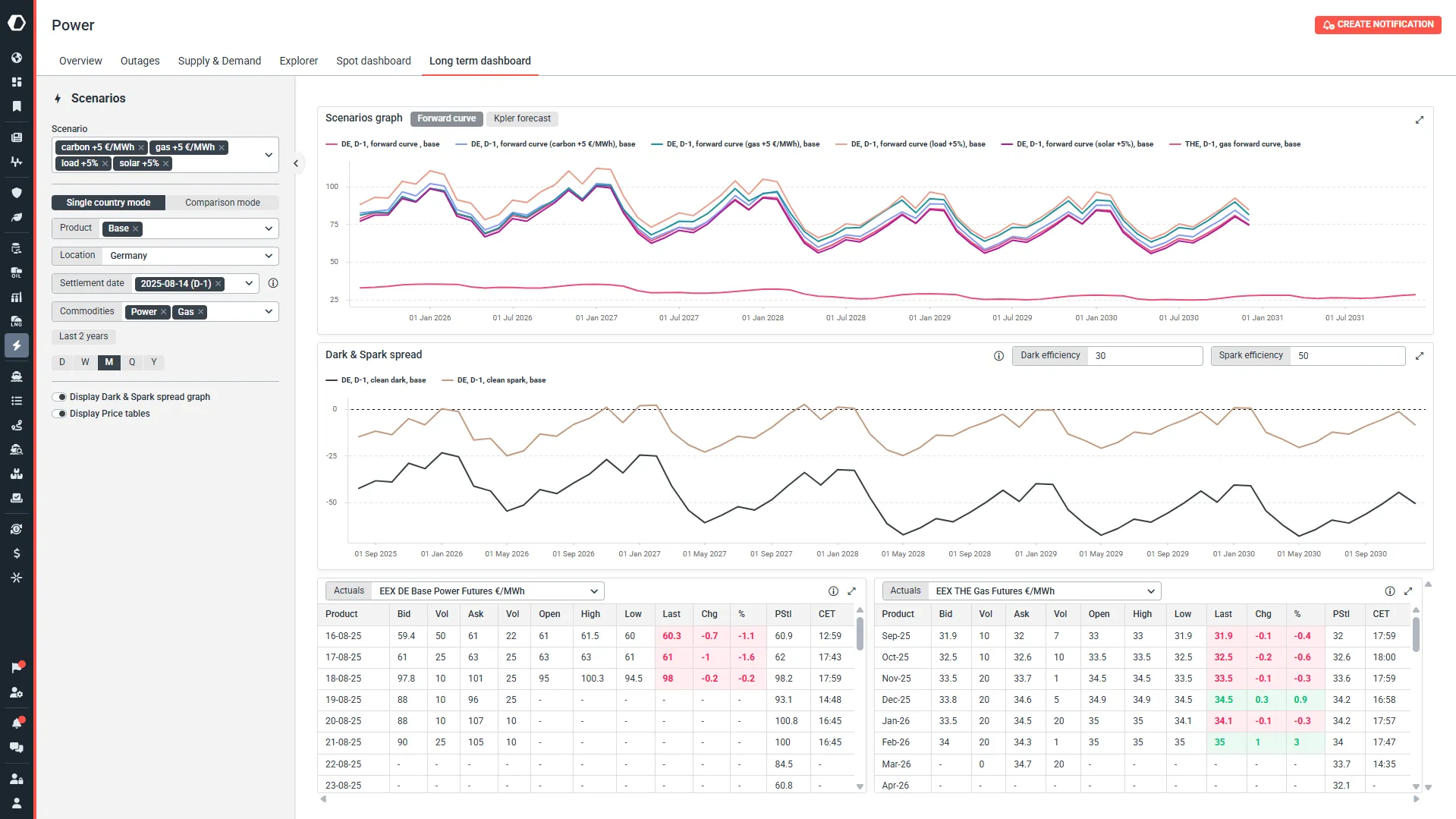
Task: Click the Kpler logo at top left
Action: click(17, 23)
